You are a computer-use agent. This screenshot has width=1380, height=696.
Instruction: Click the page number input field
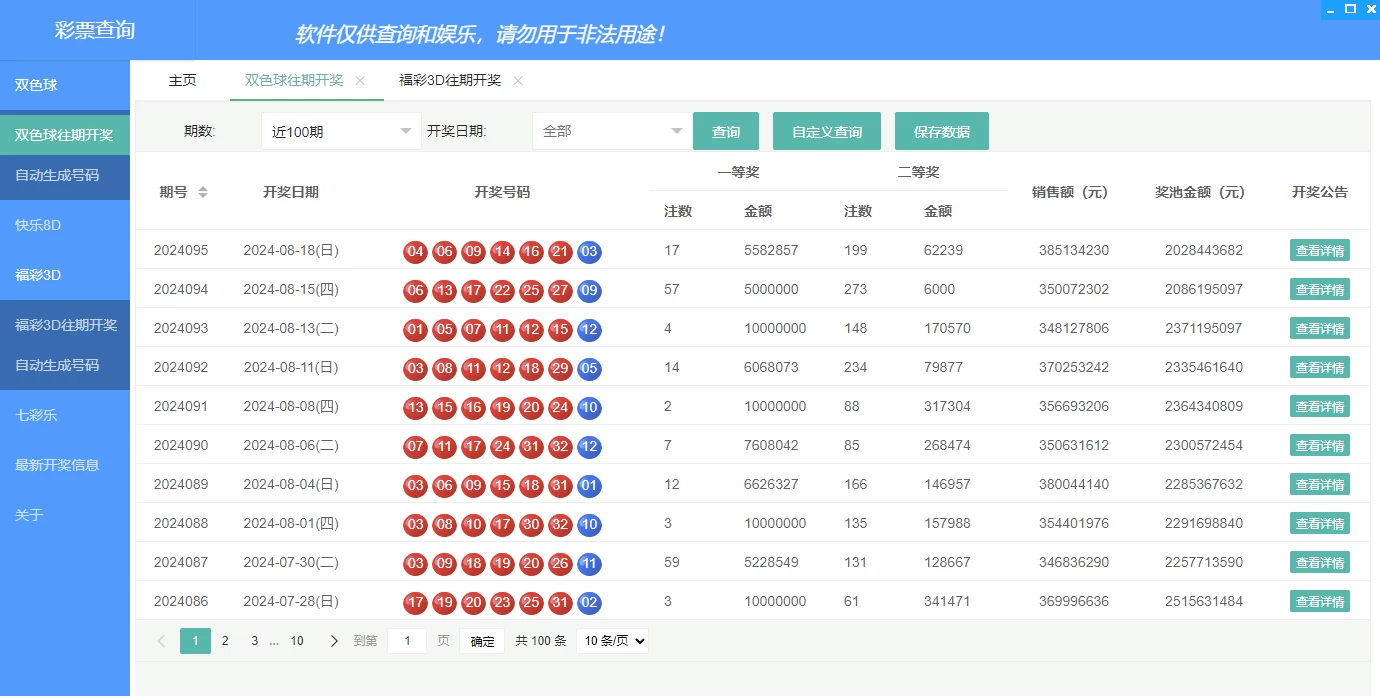point(406,641)
